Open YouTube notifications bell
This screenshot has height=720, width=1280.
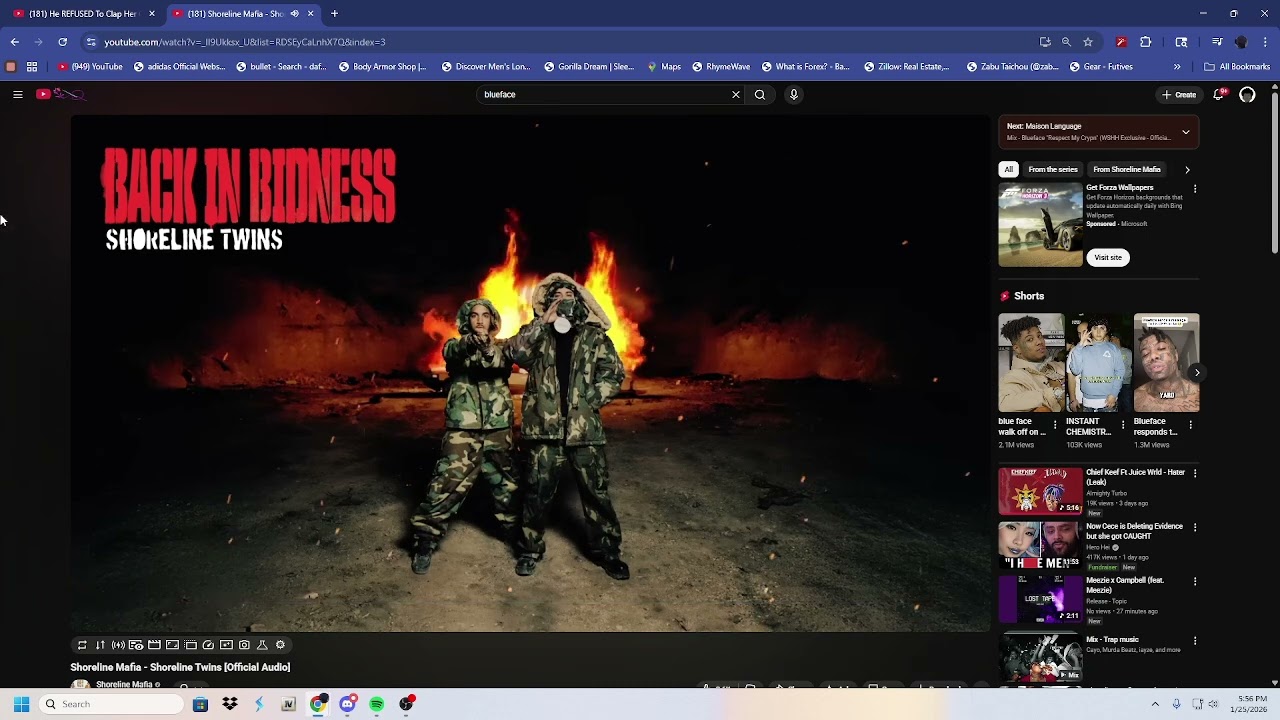(1219, 94)
